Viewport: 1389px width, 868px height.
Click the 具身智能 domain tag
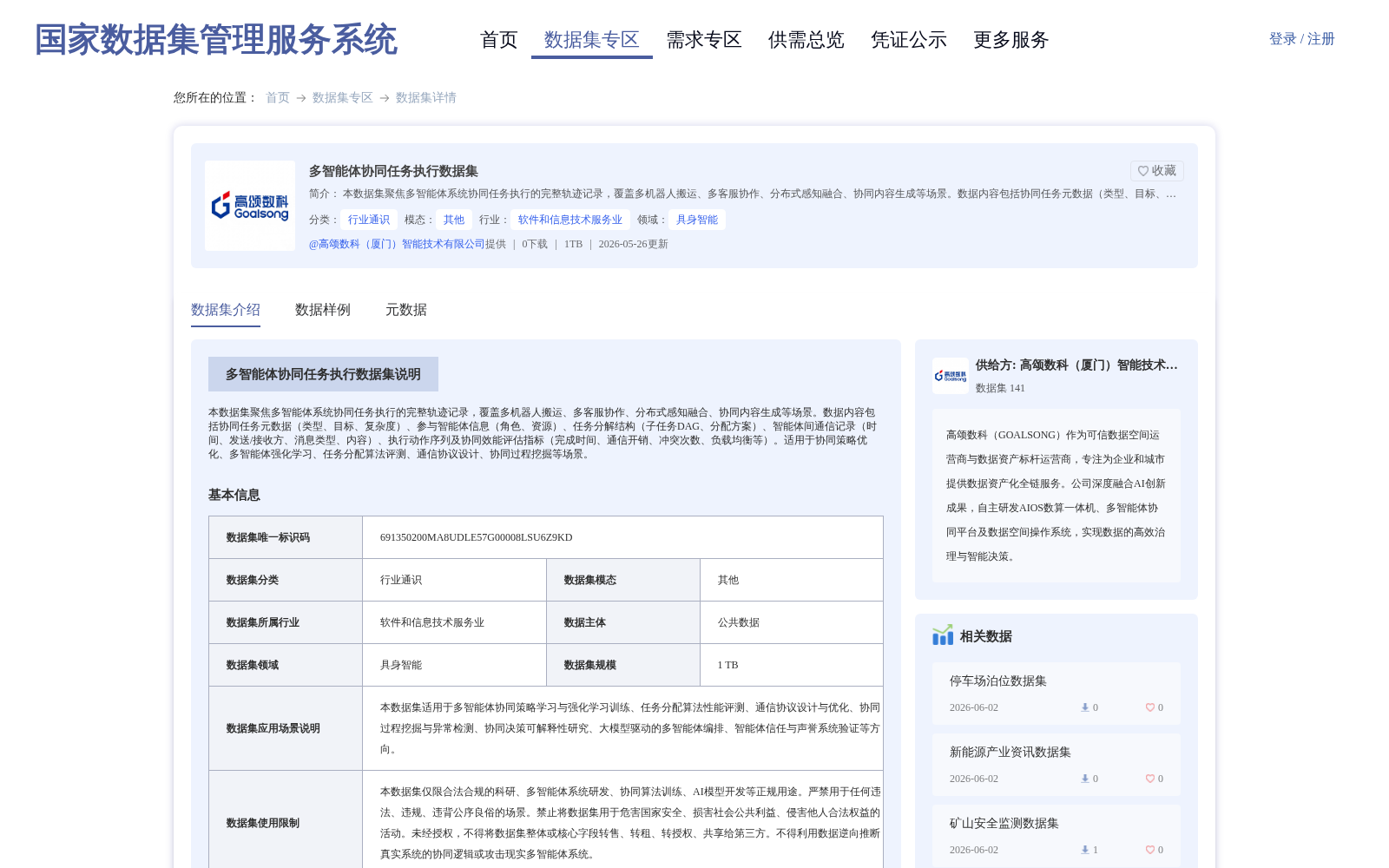[697, 220]
